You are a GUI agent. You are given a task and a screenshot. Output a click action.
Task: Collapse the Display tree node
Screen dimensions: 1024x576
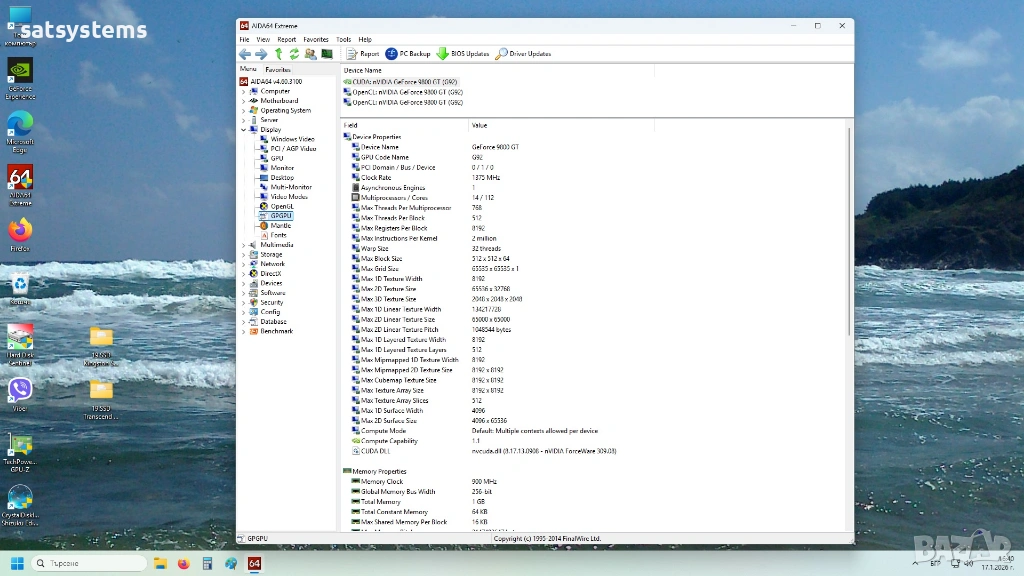(x=243, y=130)
